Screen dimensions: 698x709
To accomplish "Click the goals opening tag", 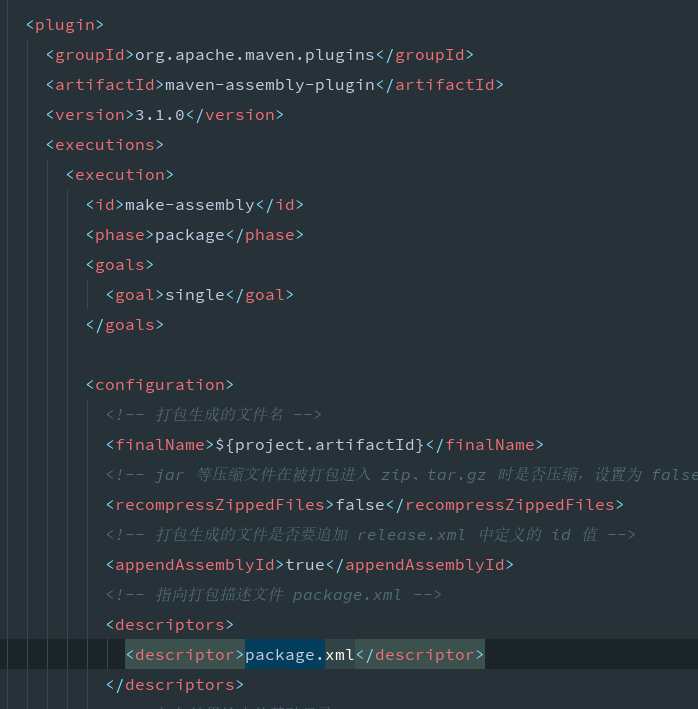I will (120, 265).
